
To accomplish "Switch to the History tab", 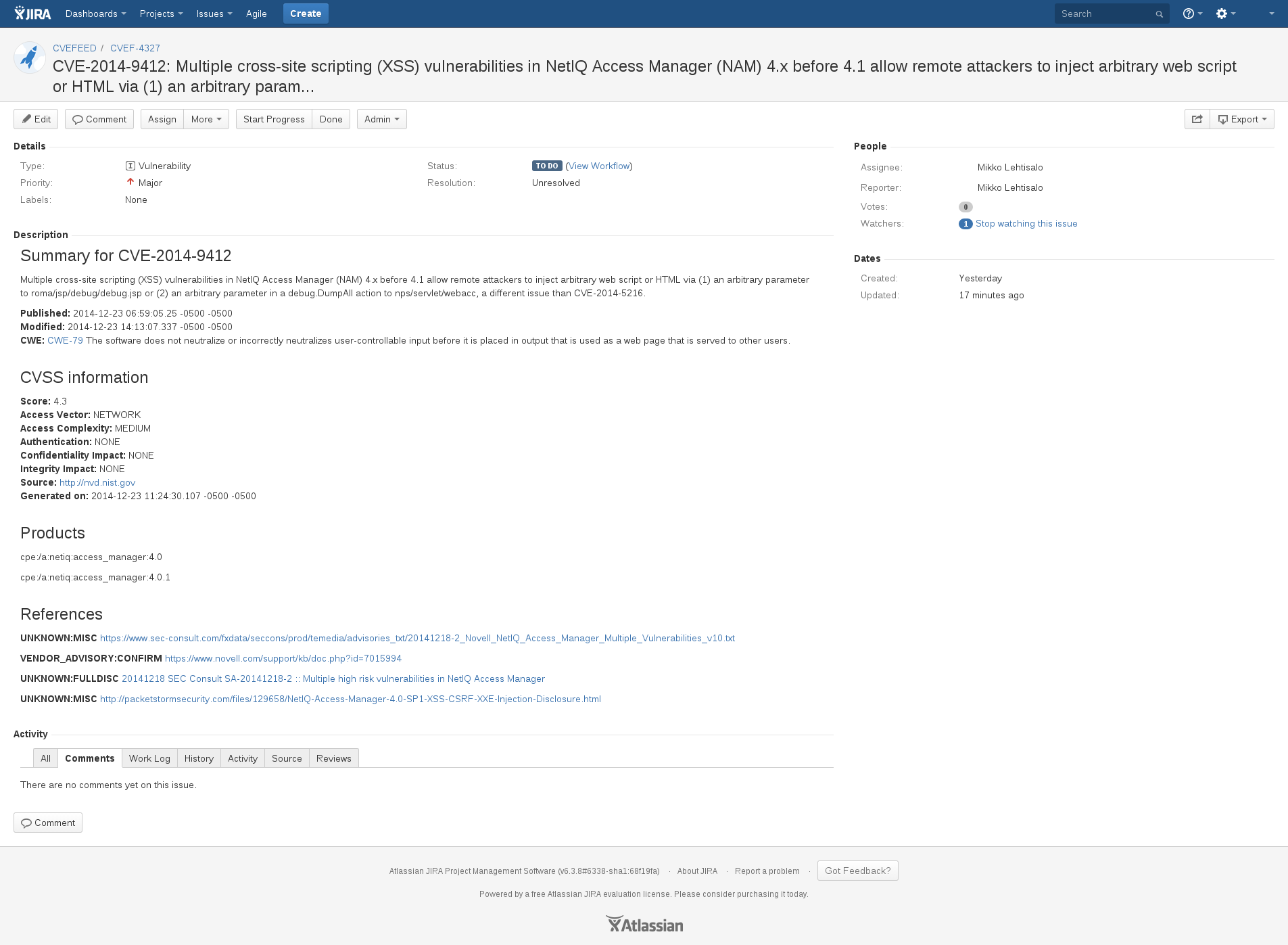I will pos(199,758).
